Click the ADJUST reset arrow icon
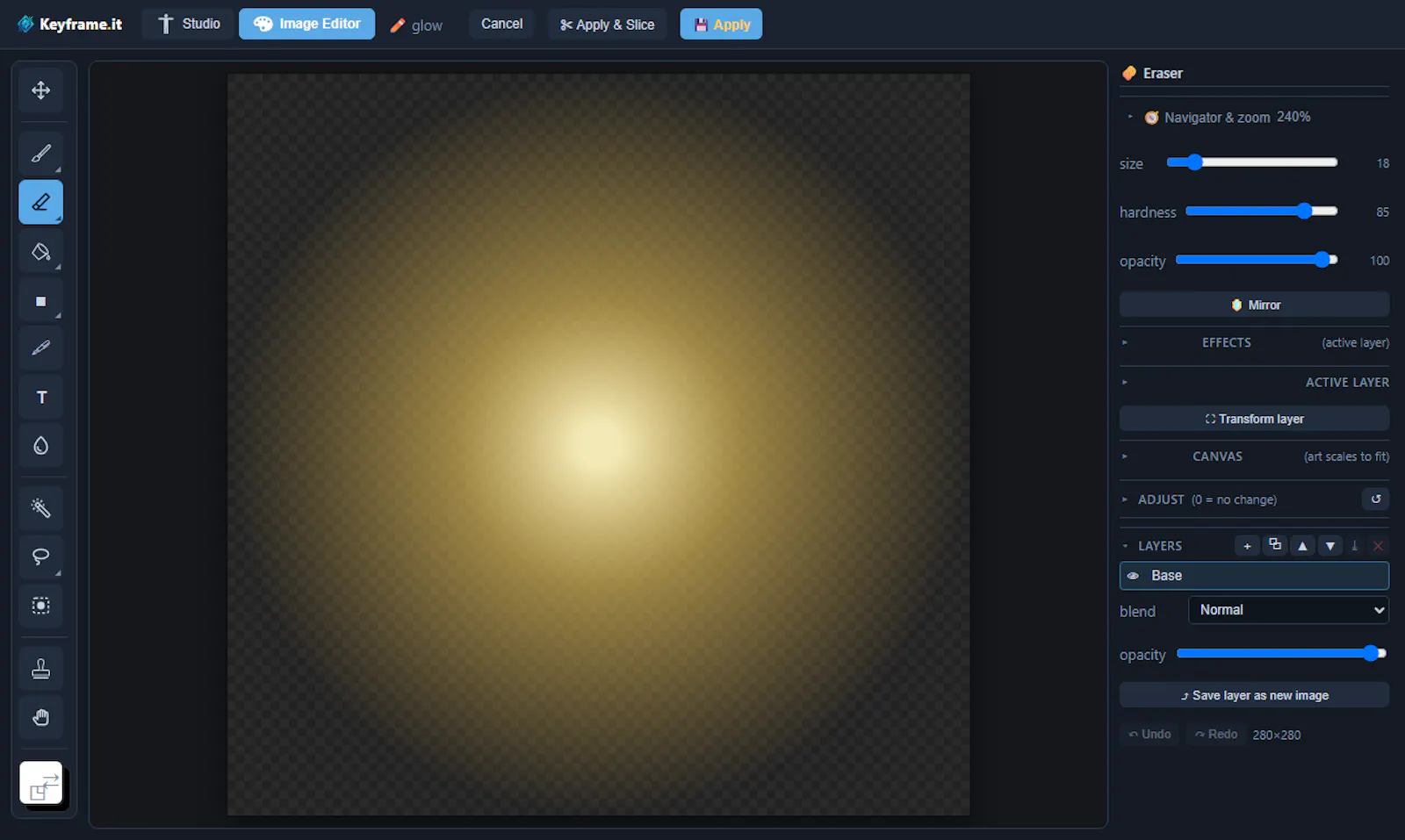 [x=1376, y=499]
